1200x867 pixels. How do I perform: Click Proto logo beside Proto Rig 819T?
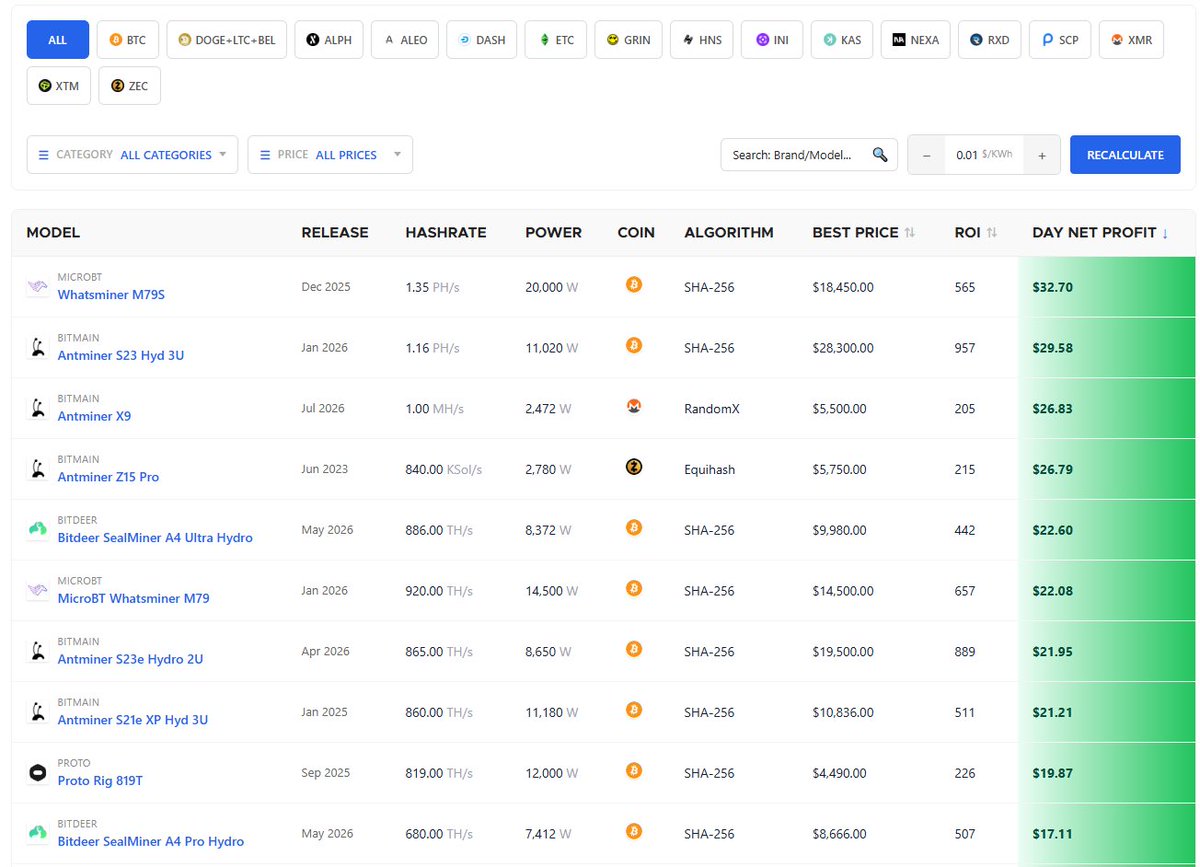tap(37, 773)
